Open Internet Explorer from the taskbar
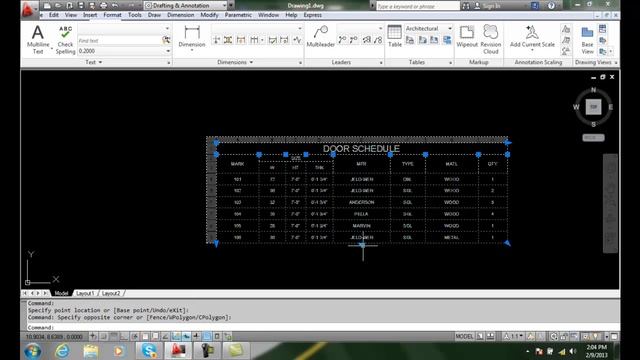Viewport: 640px width, 360px height. coord(62,351)
